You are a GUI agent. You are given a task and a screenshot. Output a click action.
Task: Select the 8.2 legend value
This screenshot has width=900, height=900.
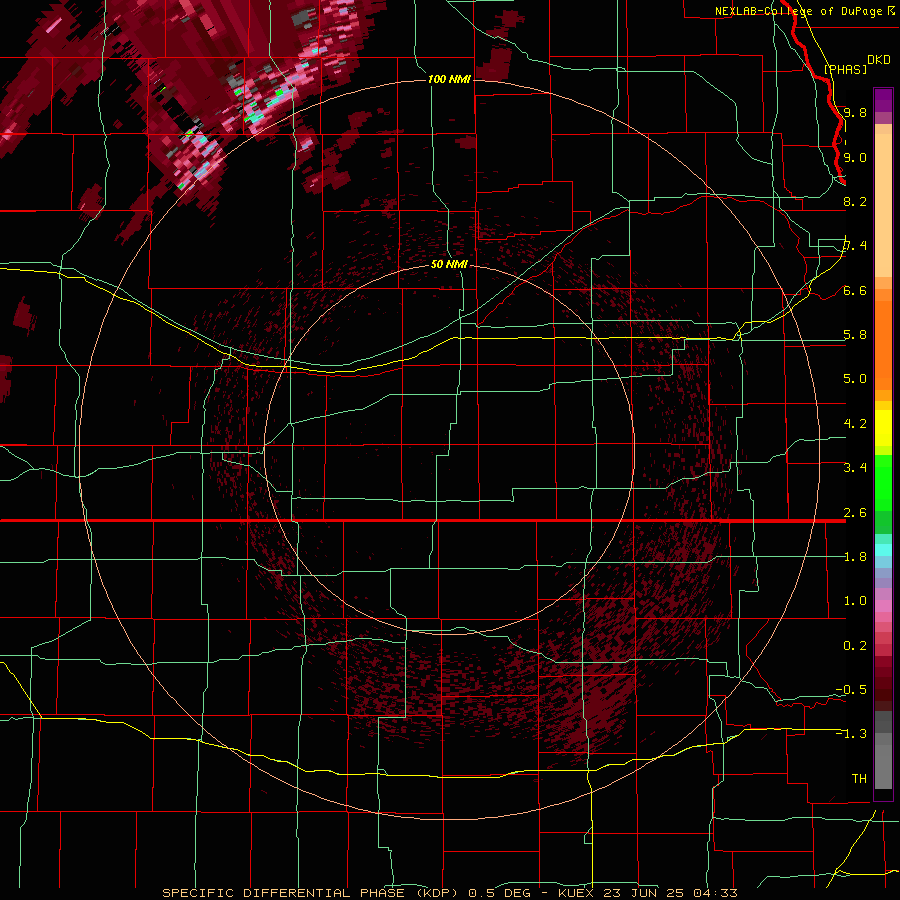click(x=855, y=201)
